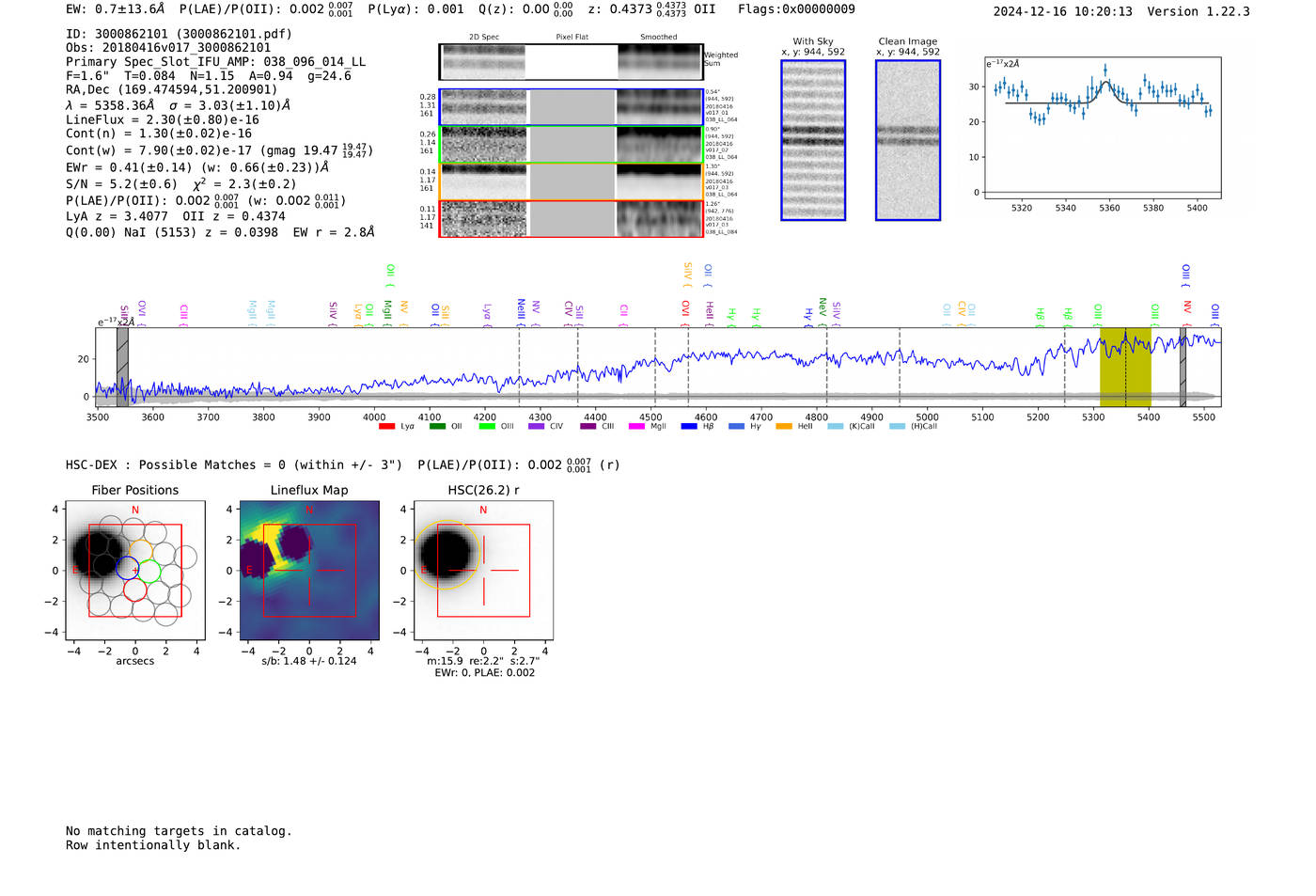
Task: Select the orange-bordered 2D spec fiber row
Action: click(x=571, y=181)
